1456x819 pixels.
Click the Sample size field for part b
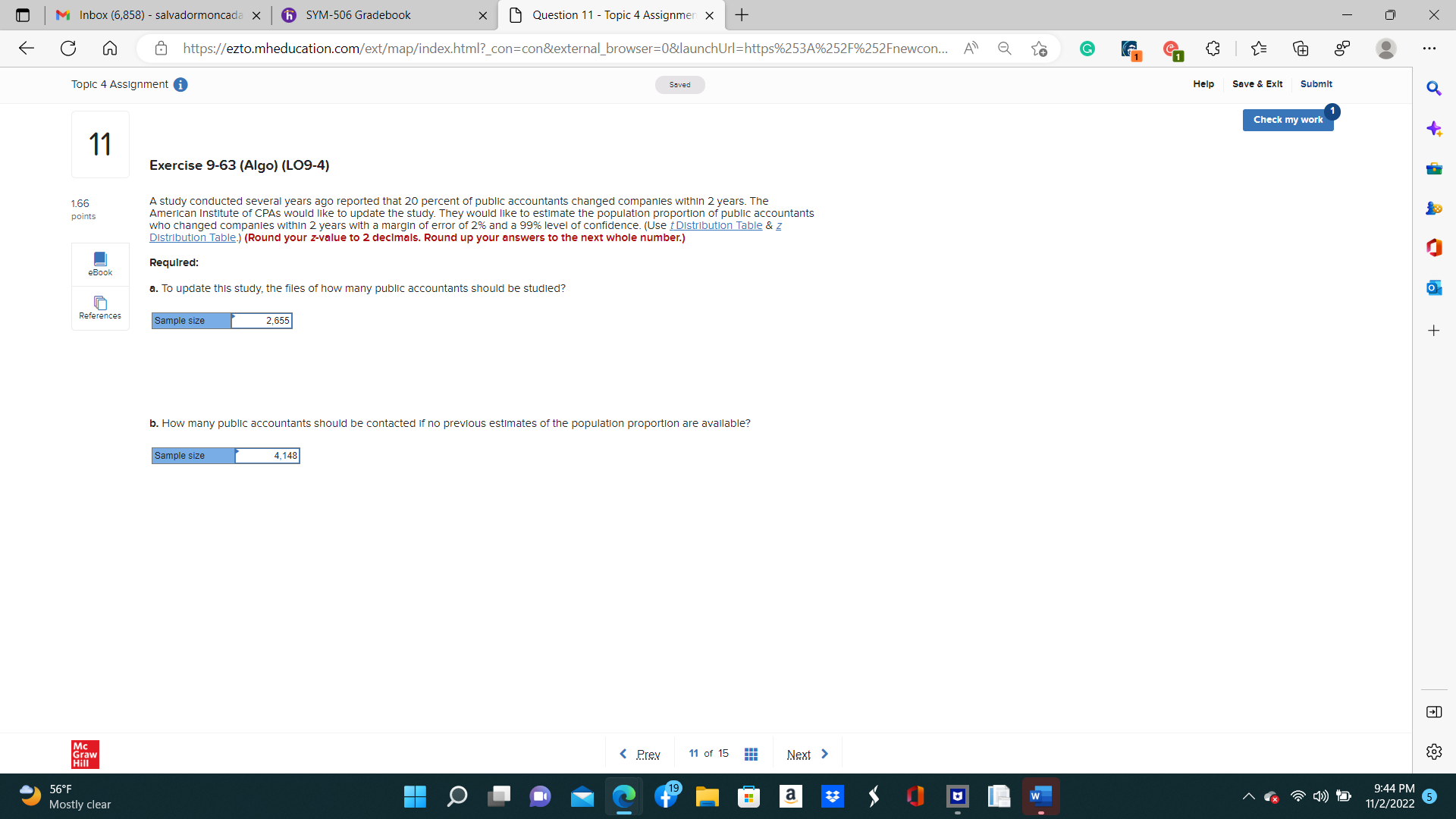coord(267,456)
